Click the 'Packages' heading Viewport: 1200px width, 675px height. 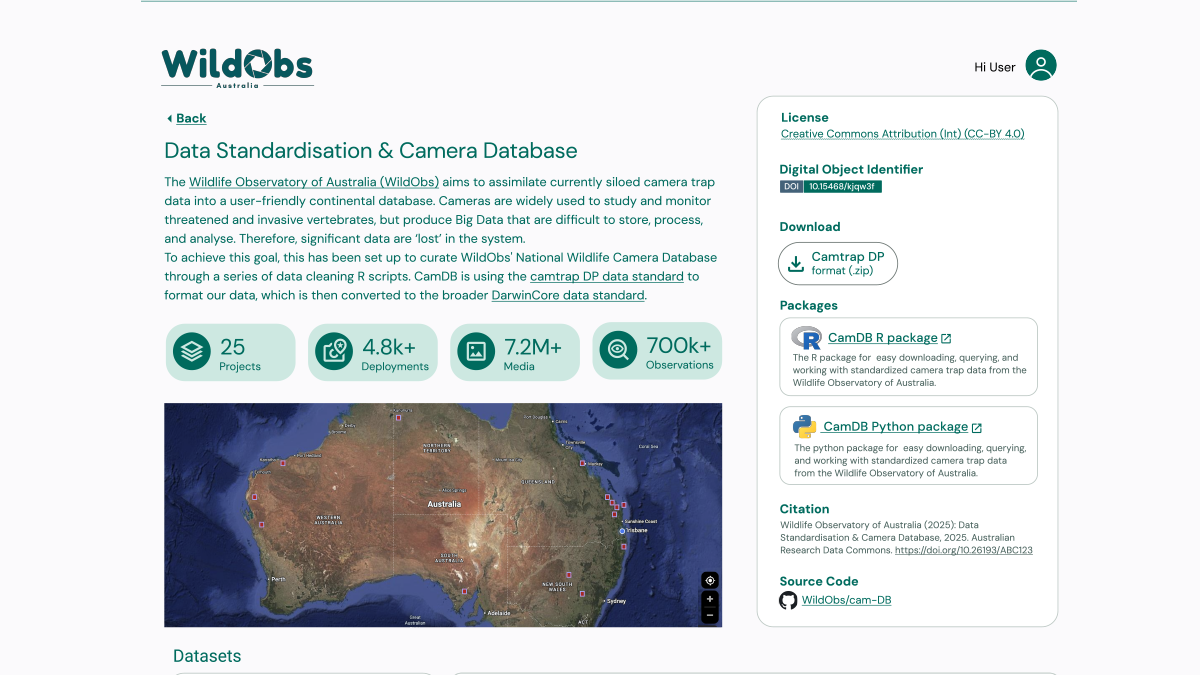[809, 305]
